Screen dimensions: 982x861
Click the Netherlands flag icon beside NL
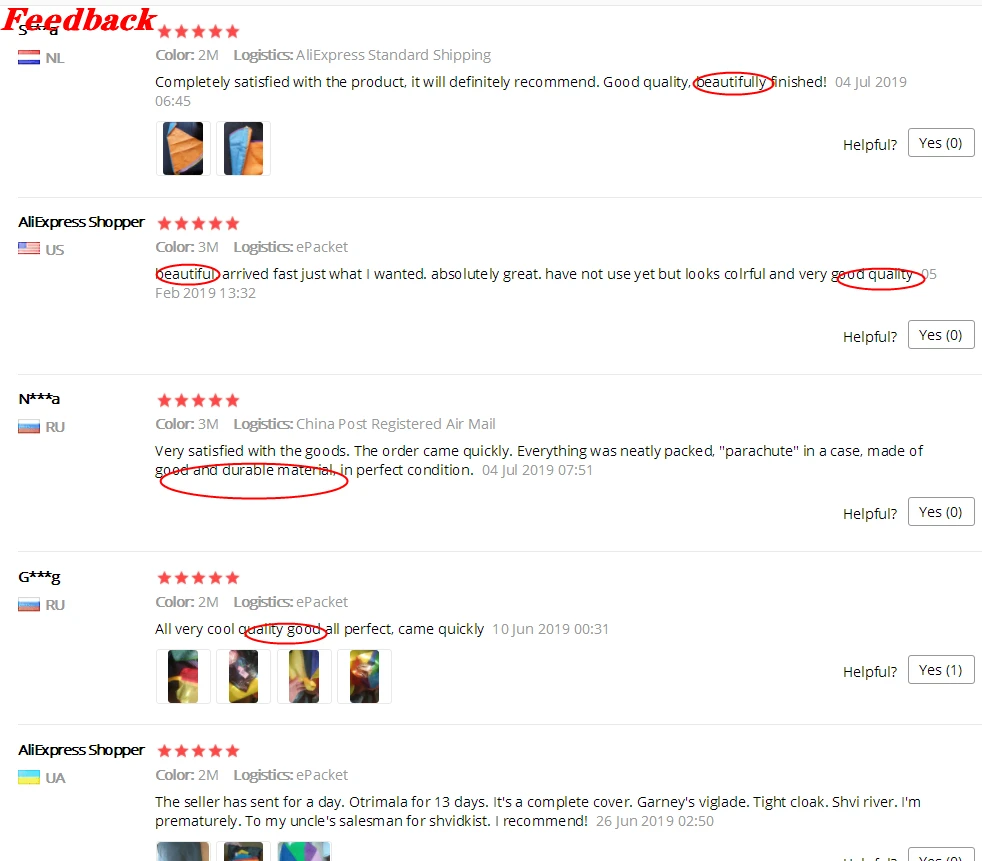[29, 58]
